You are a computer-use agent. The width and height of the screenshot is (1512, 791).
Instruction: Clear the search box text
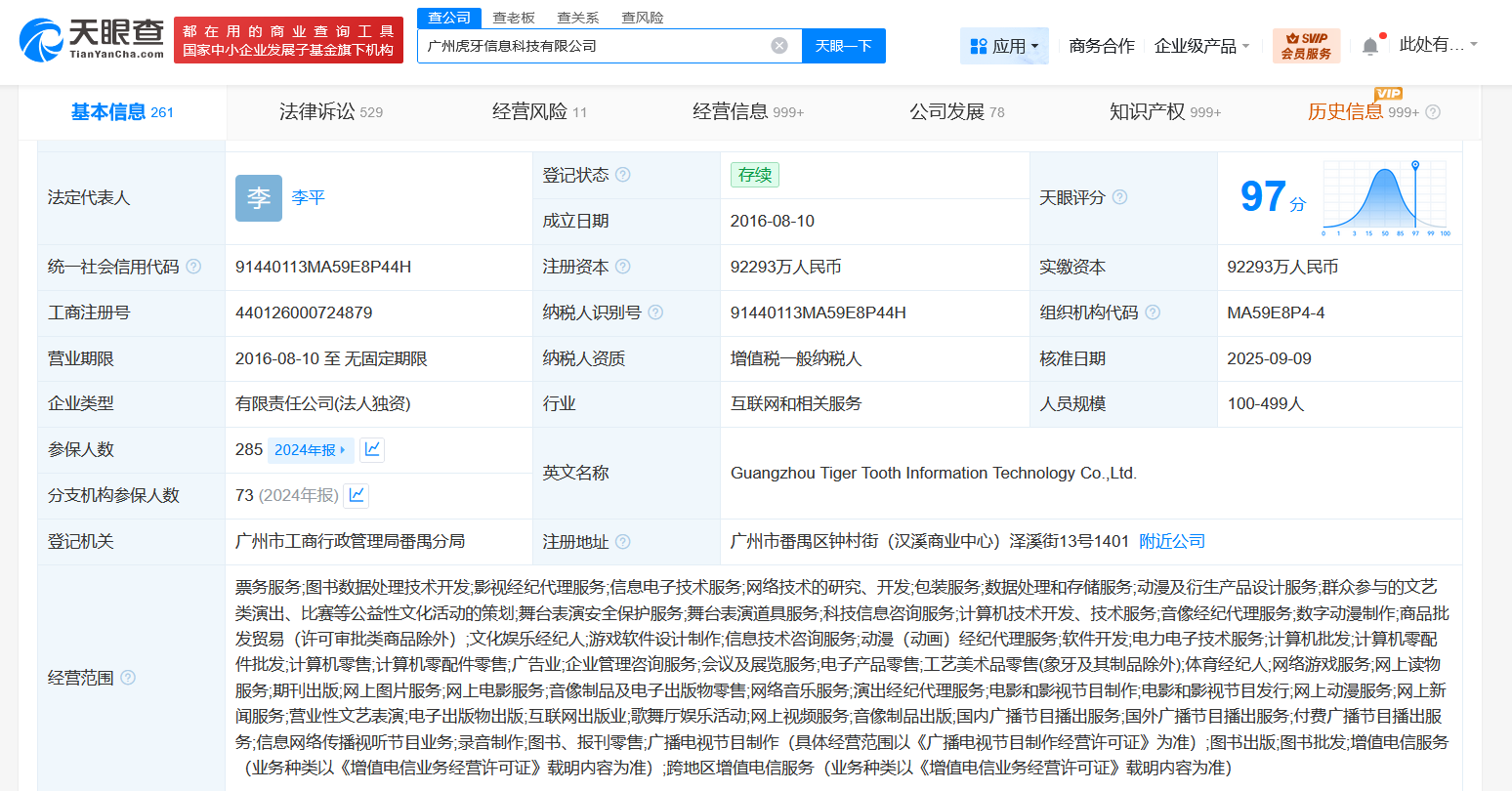point(778,46)
